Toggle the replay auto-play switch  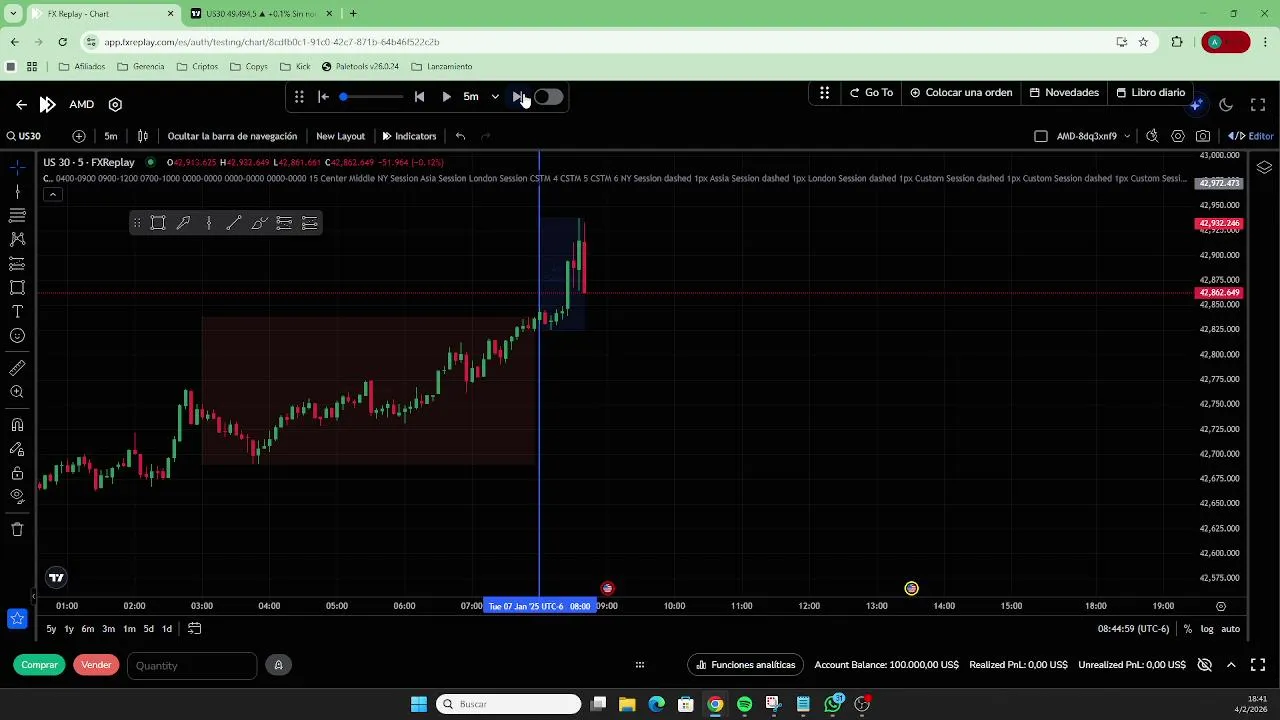[x=548, y=97]
